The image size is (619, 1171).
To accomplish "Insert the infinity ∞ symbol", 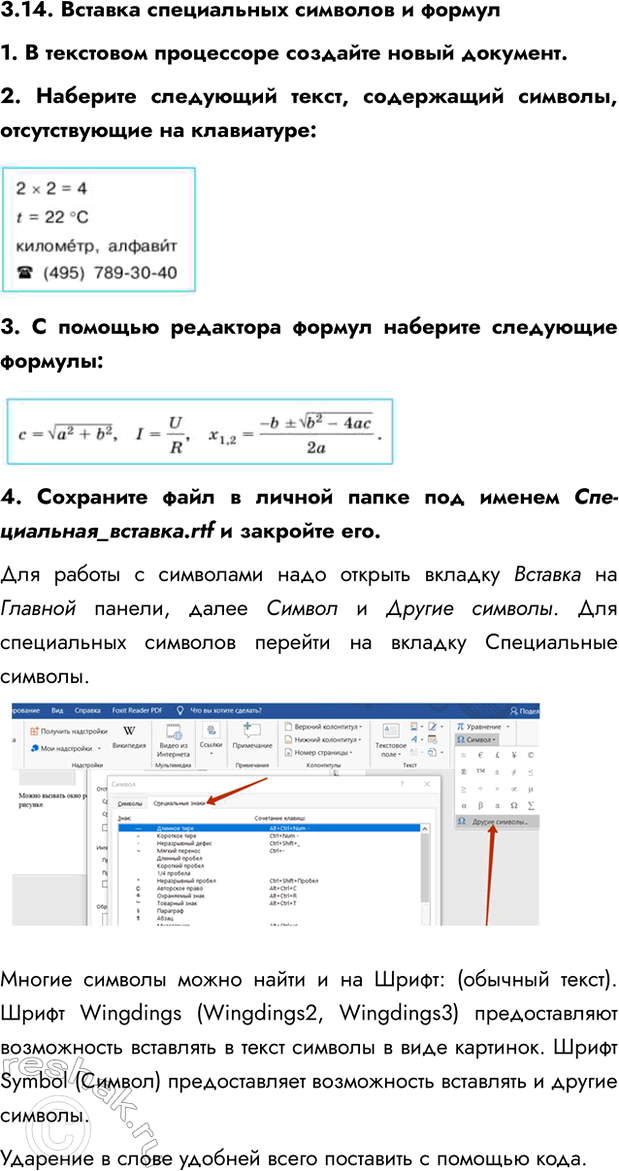I will tap(514, 788).
